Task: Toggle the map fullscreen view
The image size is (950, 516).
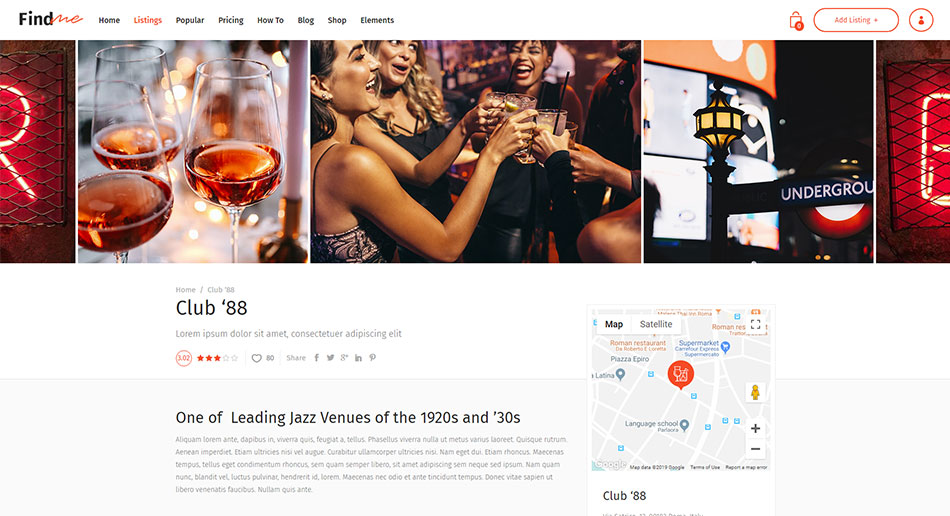Action: pyautogui.click(x=756, y=325)
